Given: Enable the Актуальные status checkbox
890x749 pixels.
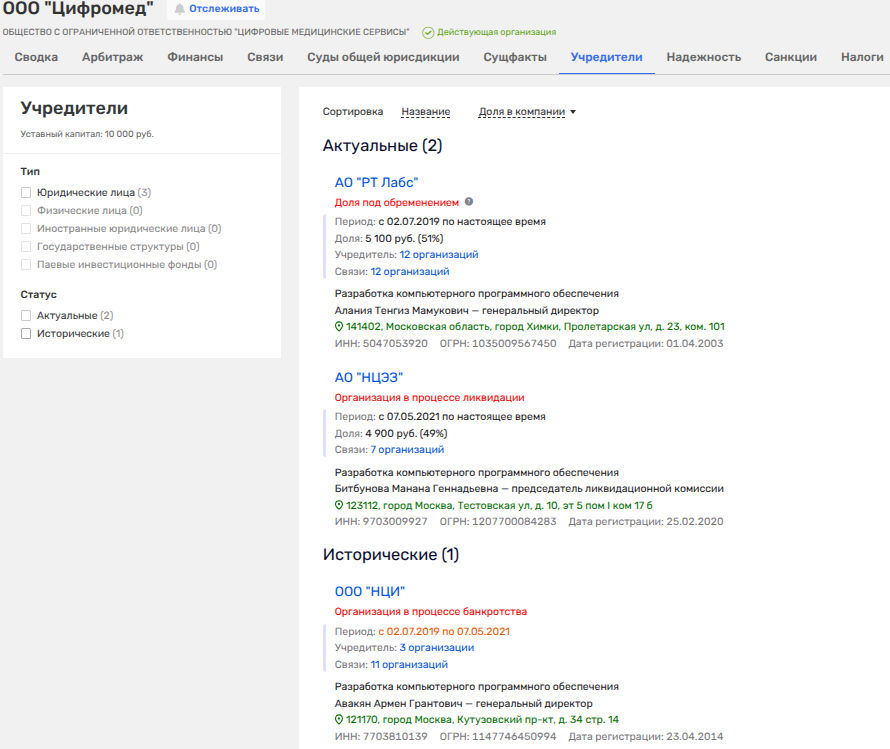Looking at the screenshot, I should [26, 316].
